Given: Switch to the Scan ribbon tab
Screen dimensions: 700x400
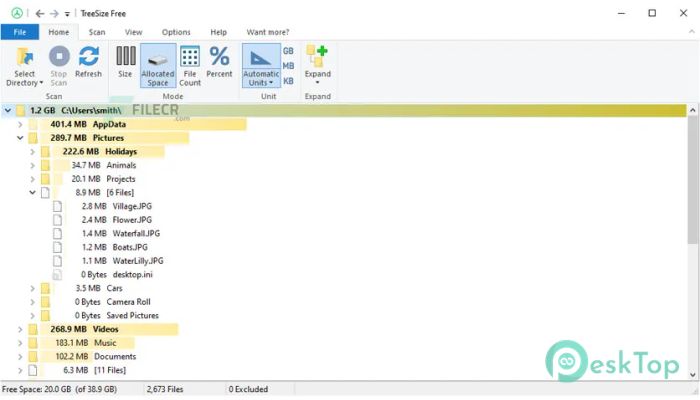Looking at the screenshot, I should [97, 32].
